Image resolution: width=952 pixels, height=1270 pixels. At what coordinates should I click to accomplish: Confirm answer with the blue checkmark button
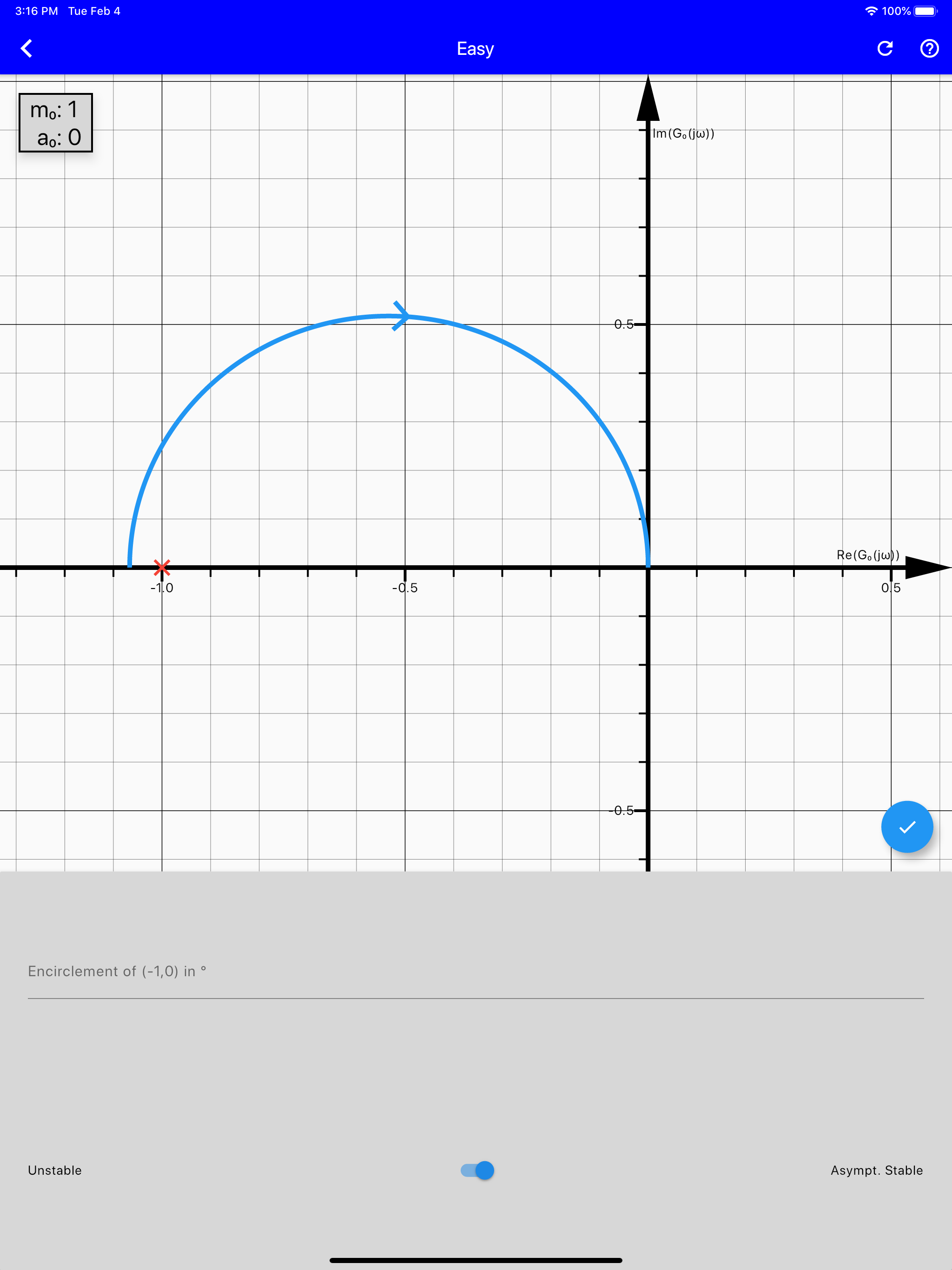click(x=906, y=827)
